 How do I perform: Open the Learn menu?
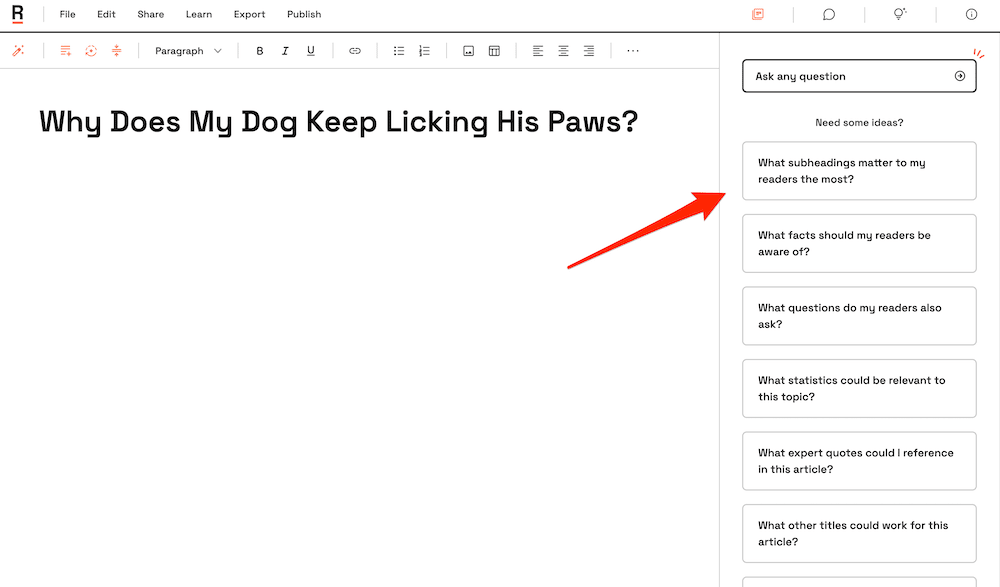point(199,14)
